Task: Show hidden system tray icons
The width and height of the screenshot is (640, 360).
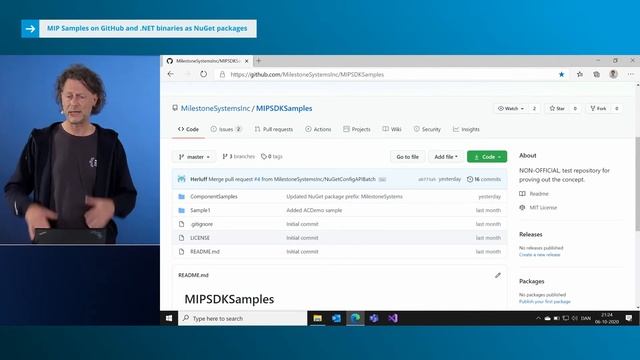Action: pos(538,318)
